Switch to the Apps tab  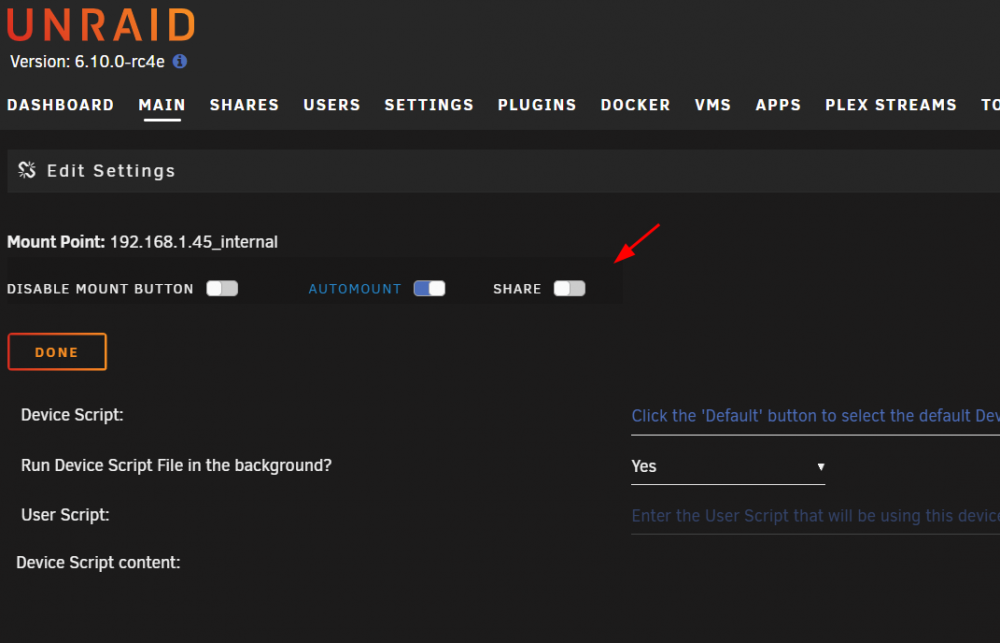(x=778, y=105)
